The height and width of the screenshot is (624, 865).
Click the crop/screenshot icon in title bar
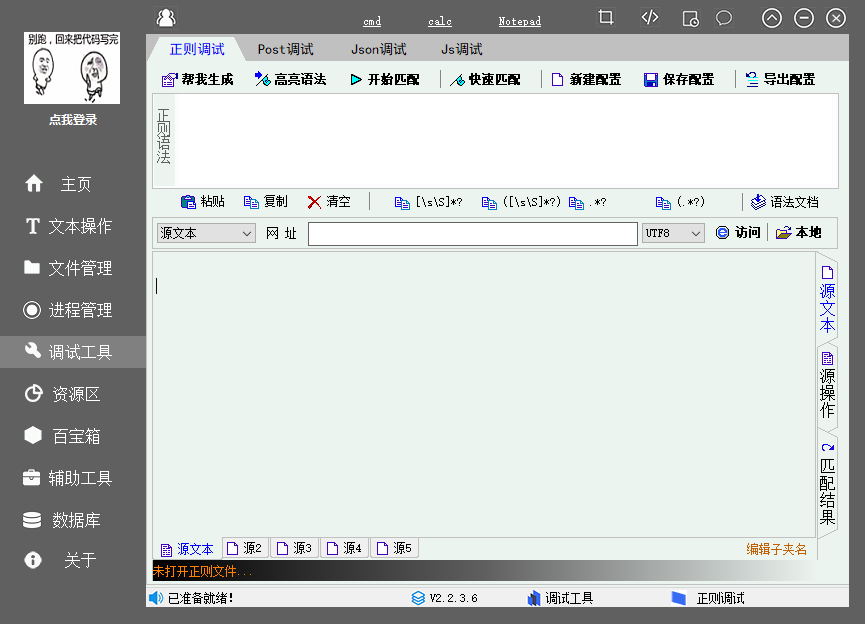click(x=606, y=18)
